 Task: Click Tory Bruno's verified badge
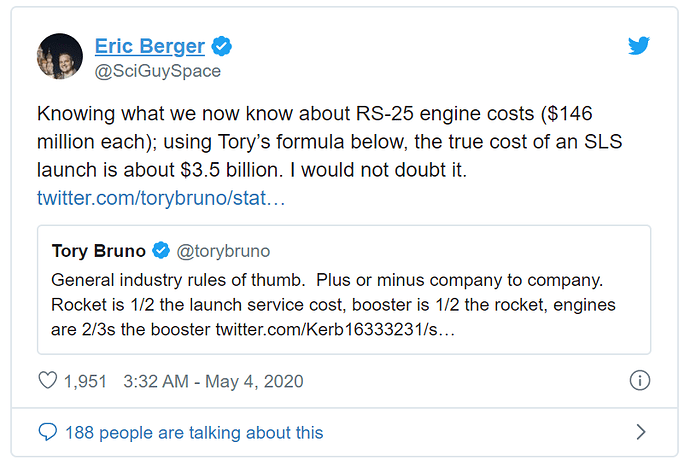click(x=161, y=251)
